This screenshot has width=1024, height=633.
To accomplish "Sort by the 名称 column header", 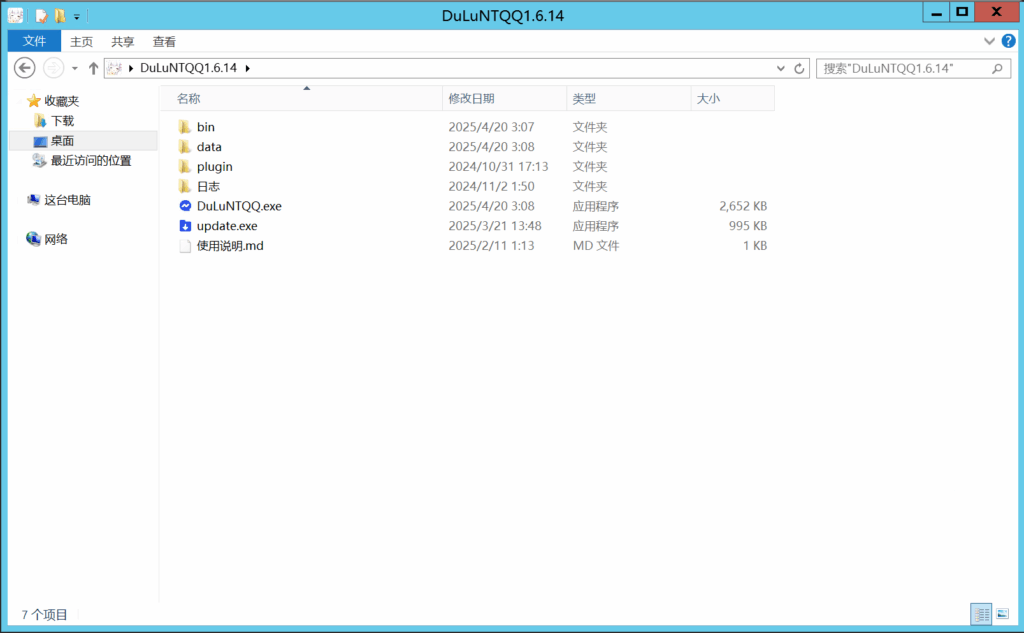I will coord(302,99).
